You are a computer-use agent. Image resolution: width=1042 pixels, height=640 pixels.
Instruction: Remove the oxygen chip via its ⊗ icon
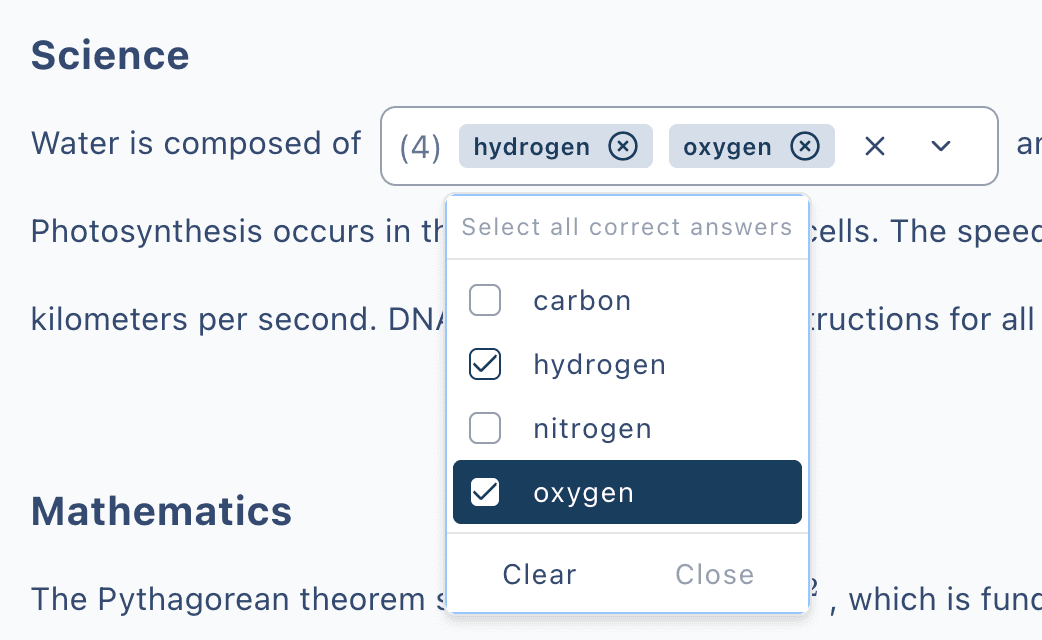805,146
